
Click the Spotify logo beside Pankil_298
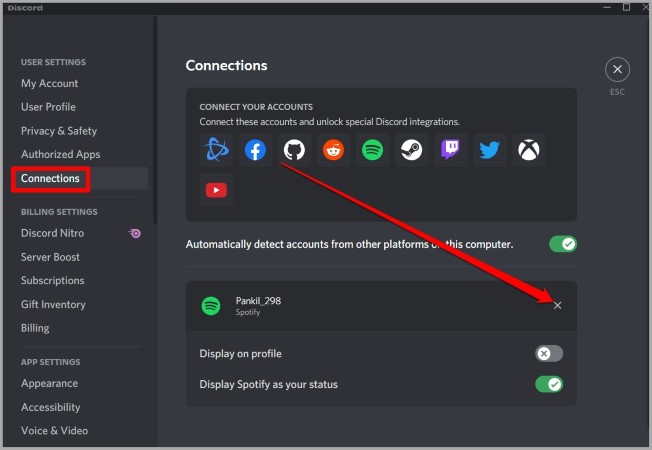[211, 306]
